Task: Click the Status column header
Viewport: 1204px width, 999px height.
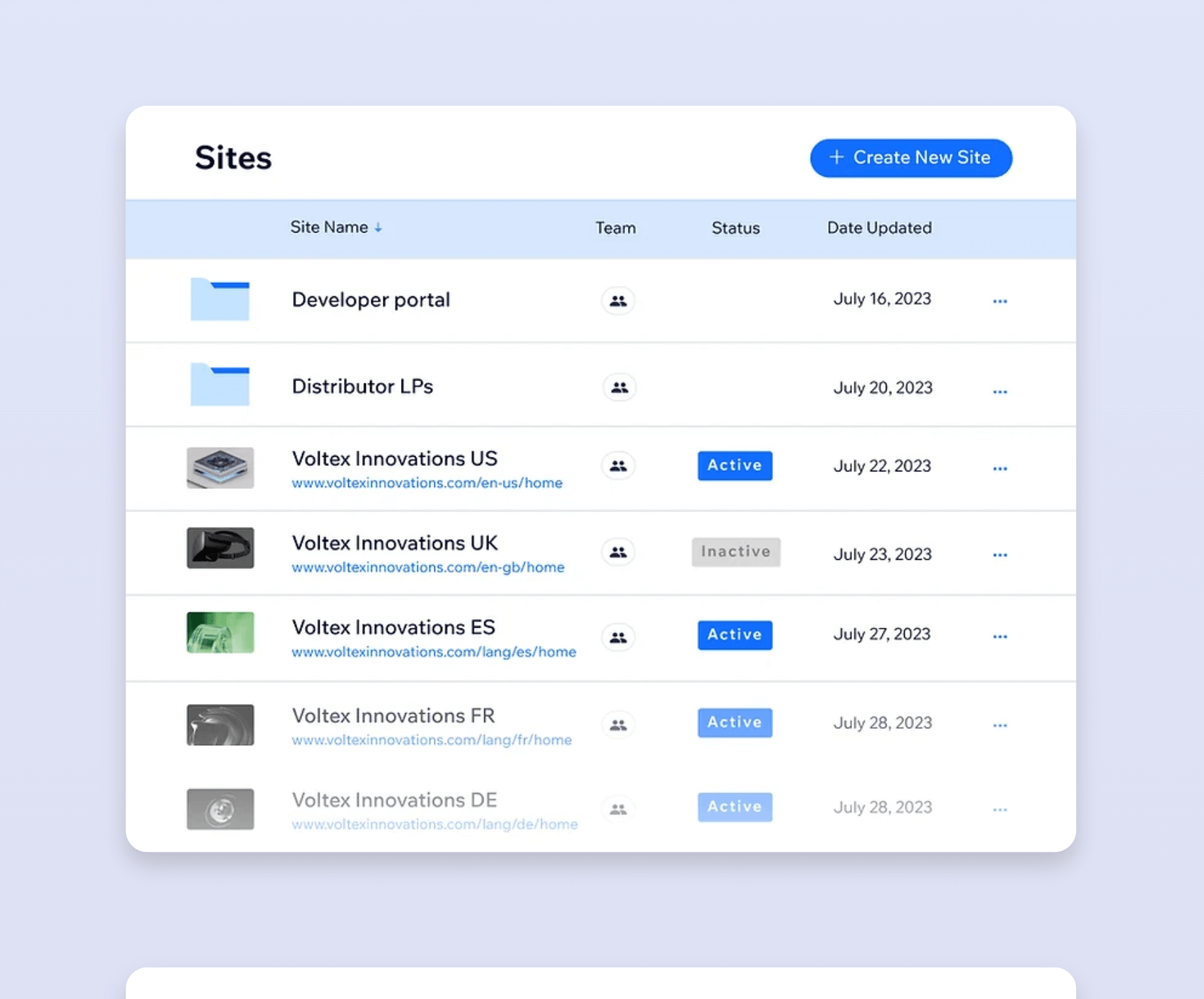Action: point(735,228)
